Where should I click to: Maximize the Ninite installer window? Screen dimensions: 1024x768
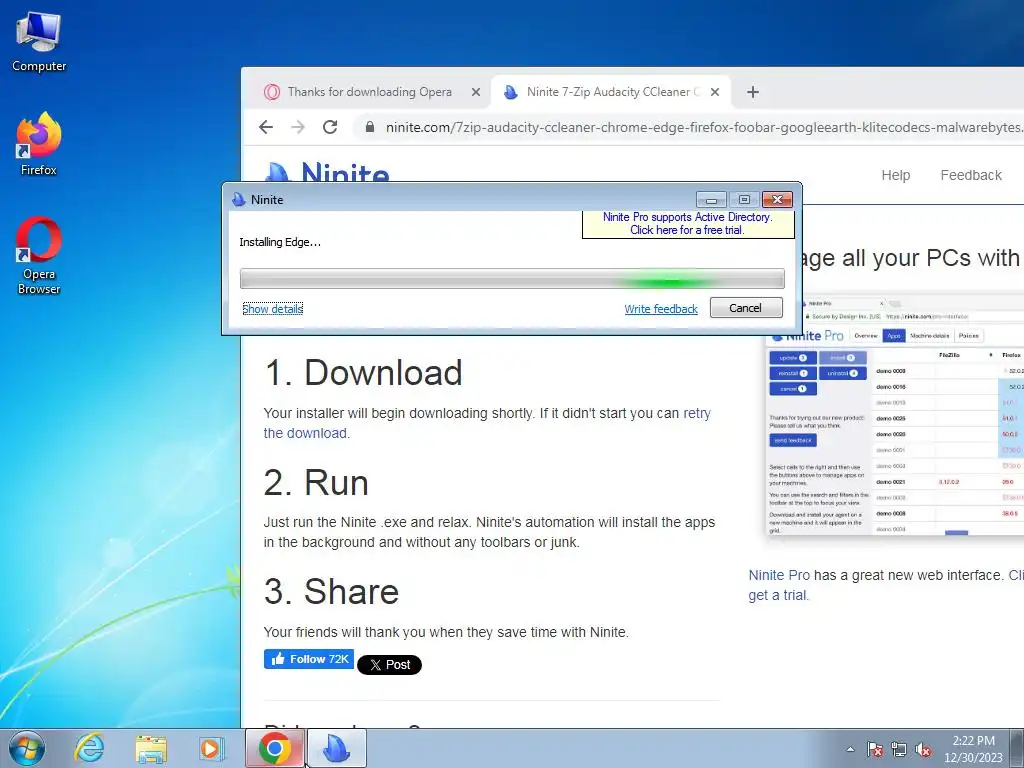(x=744, y=199)
